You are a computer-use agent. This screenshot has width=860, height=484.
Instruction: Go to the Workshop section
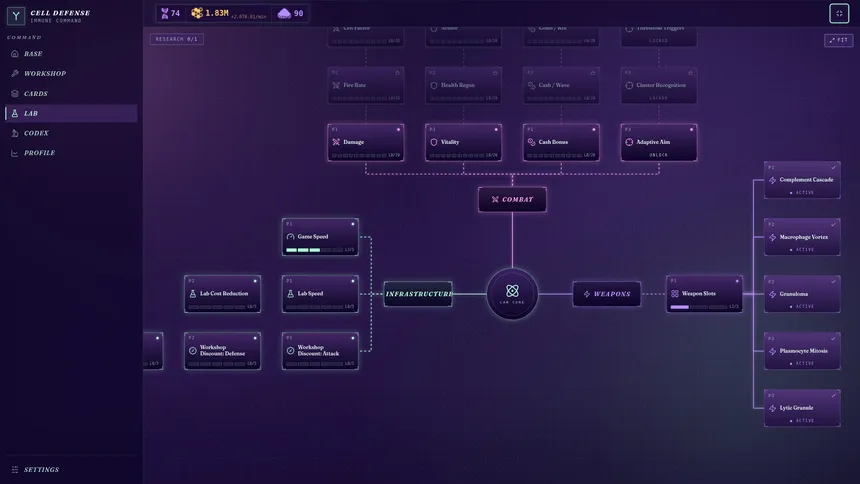tap(71, 74)
